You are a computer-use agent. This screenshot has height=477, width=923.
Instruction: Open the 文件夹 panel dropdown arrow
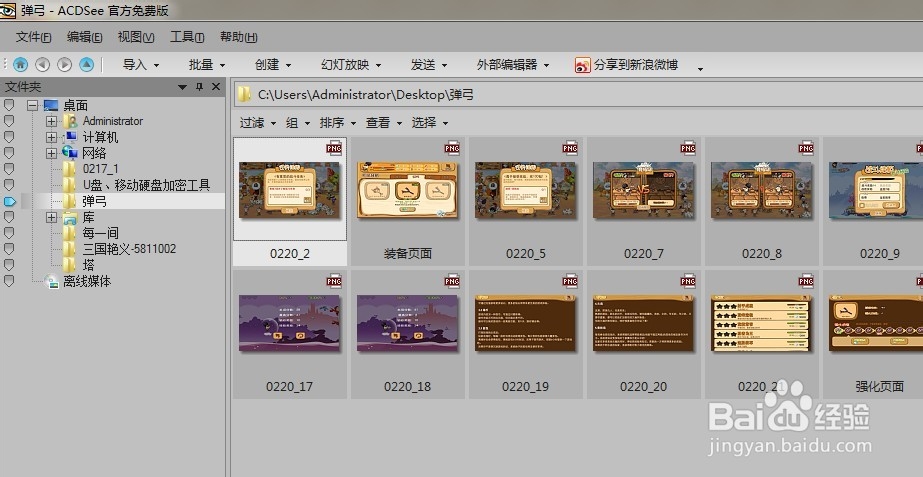(182, 88)
